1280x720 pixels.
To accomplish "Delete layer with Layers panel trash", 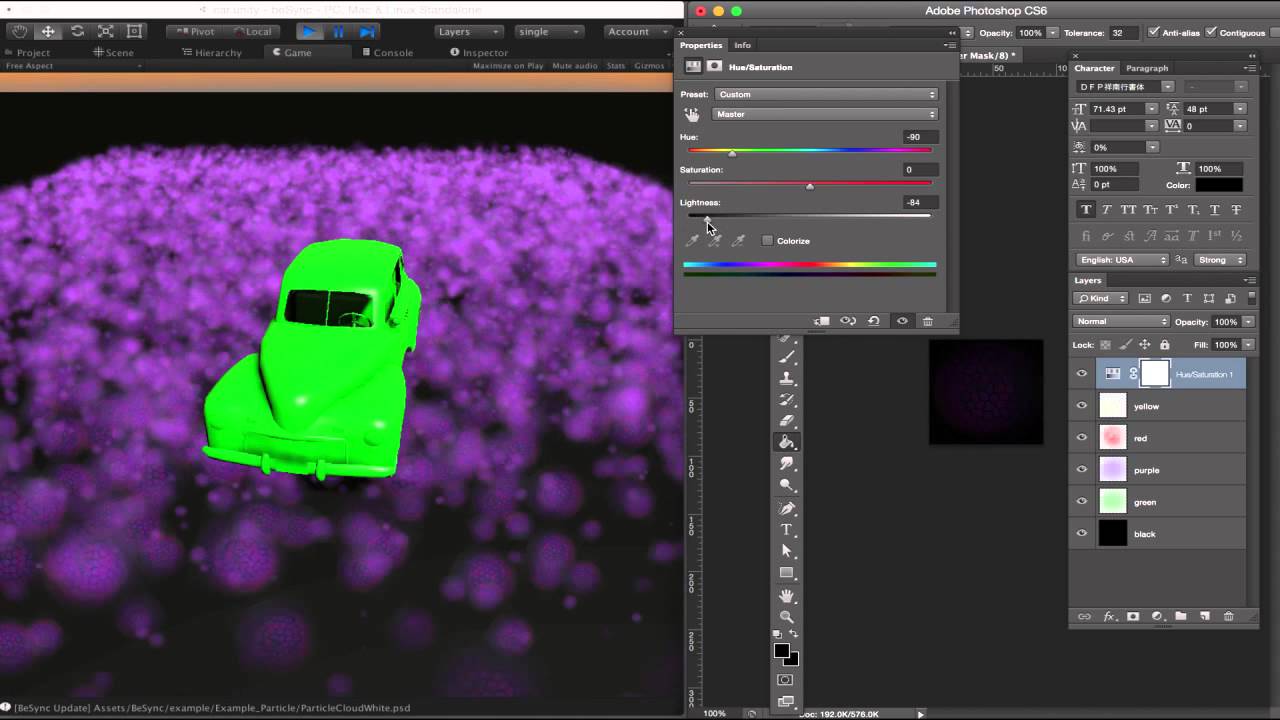I will (1229, 617).
